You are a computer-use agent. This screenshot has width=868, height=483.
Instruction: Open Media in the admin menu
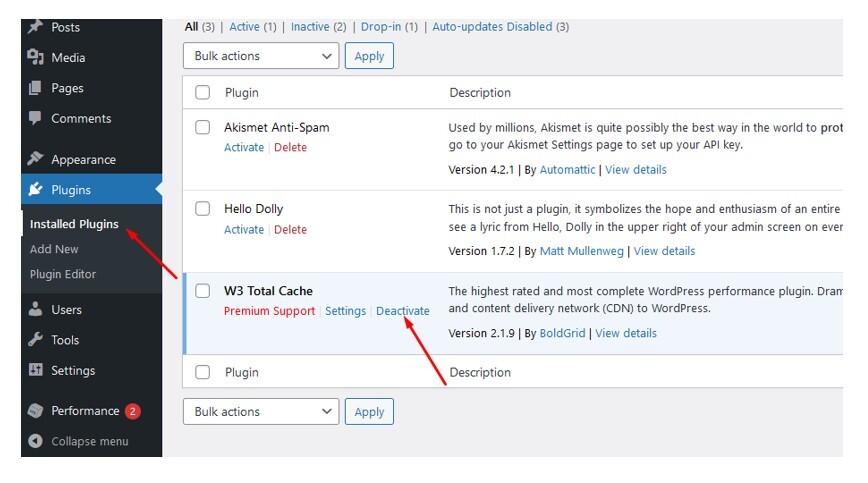[x=68, y=58]
